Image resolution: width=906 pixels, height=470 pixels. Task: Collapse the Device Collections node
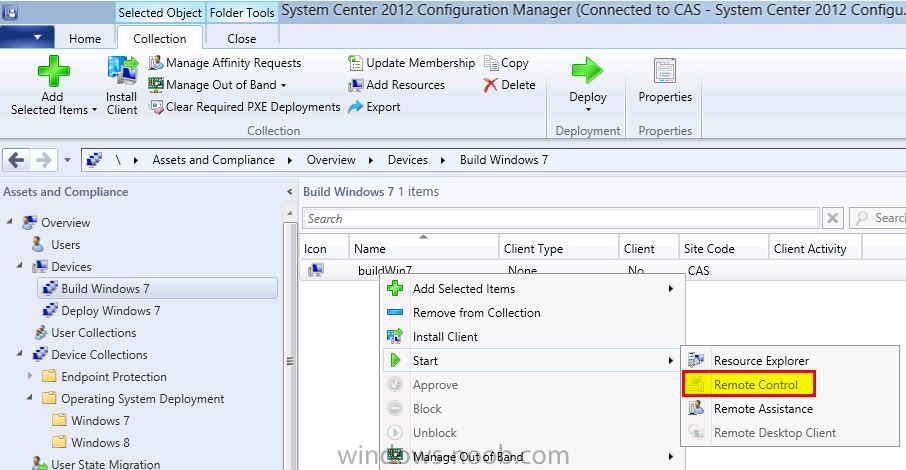click(x=20, y=353)
